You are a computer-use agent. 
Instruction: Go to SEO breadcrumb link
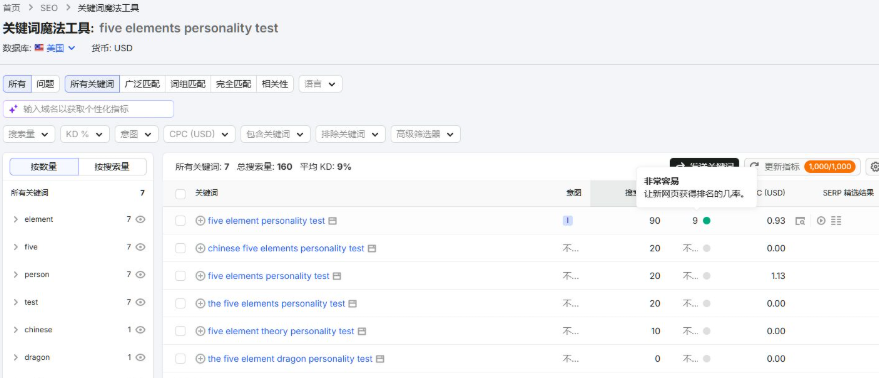pos(49,8)
